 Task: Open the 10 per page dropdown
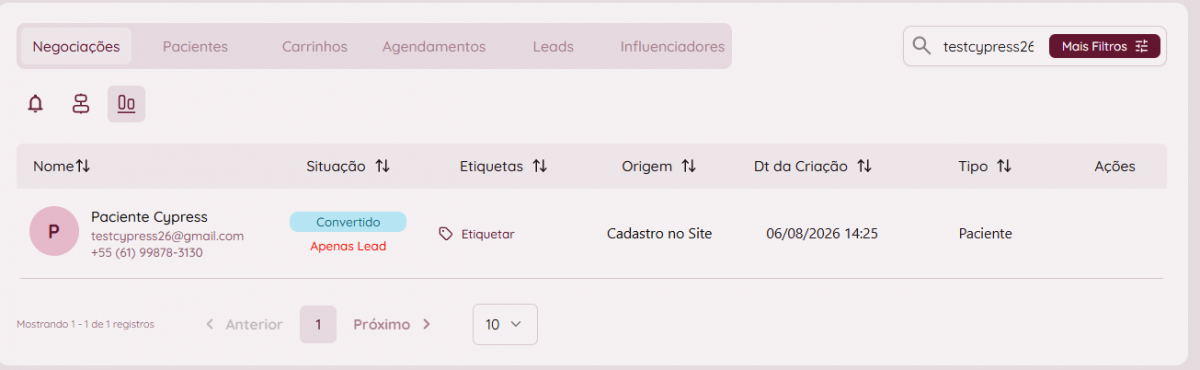[505, 324]
